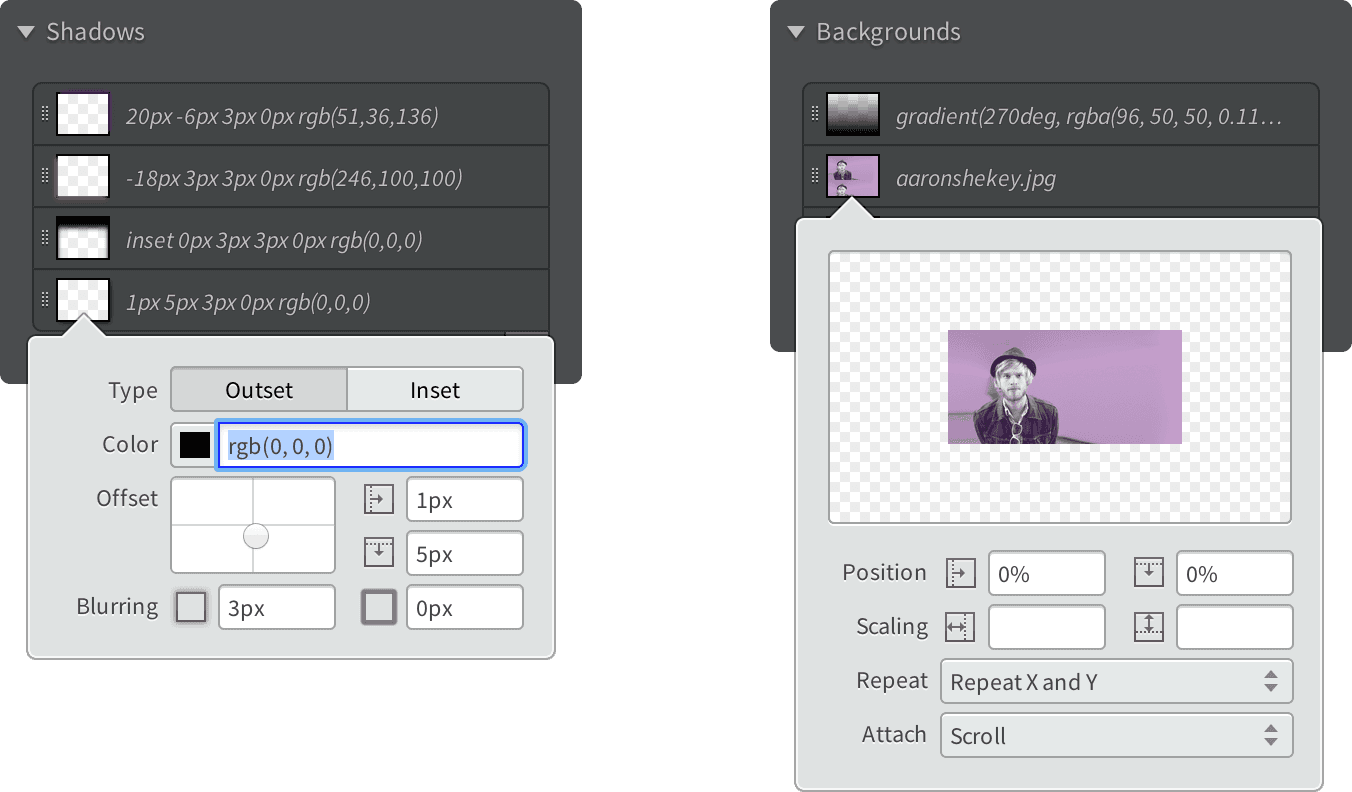Click the black shadow color swatch
This screenshot has width=1352, height=792.
click(x=192, y=445)
